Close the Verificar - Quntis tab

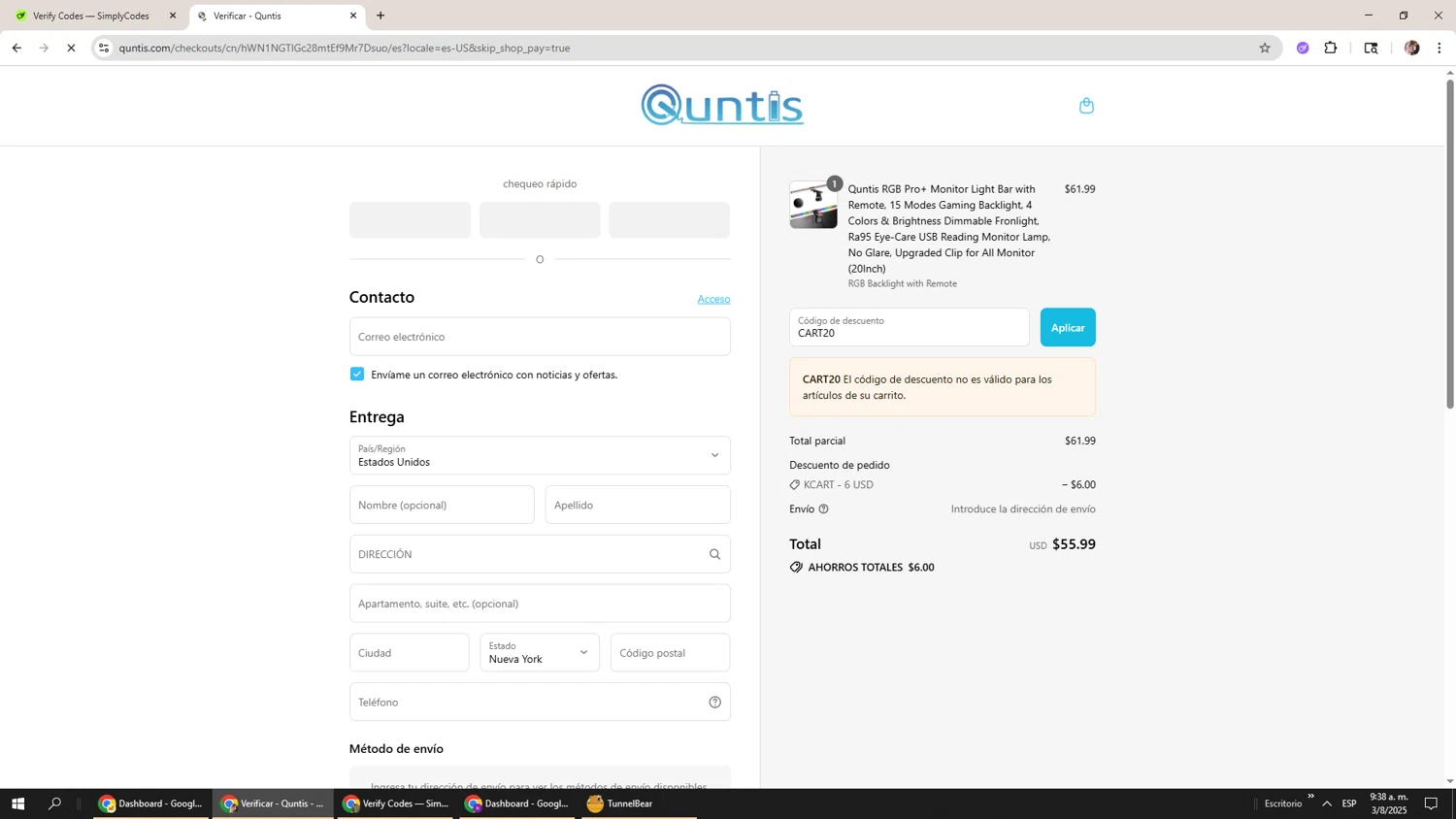coord(353,16)
